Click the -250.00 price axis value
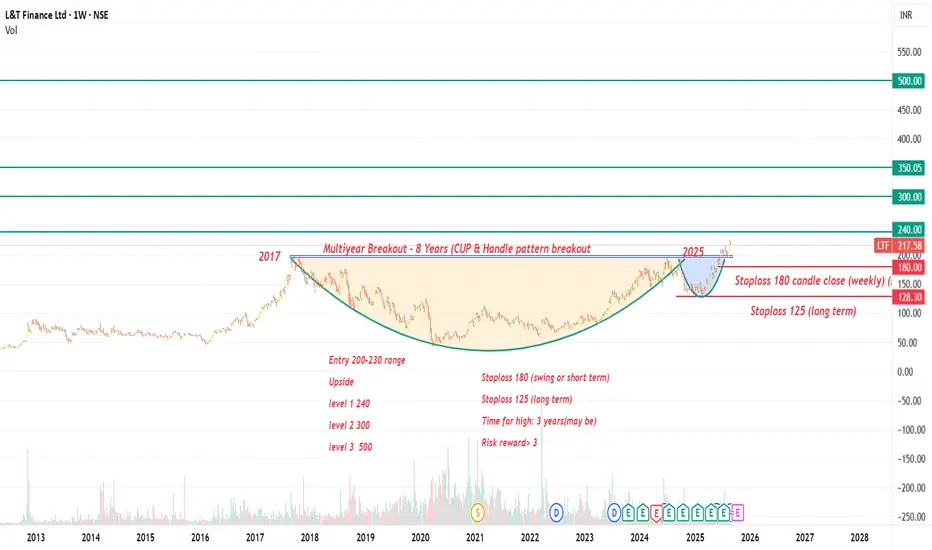This screenshot has height=550, width=932. point(911,517)
